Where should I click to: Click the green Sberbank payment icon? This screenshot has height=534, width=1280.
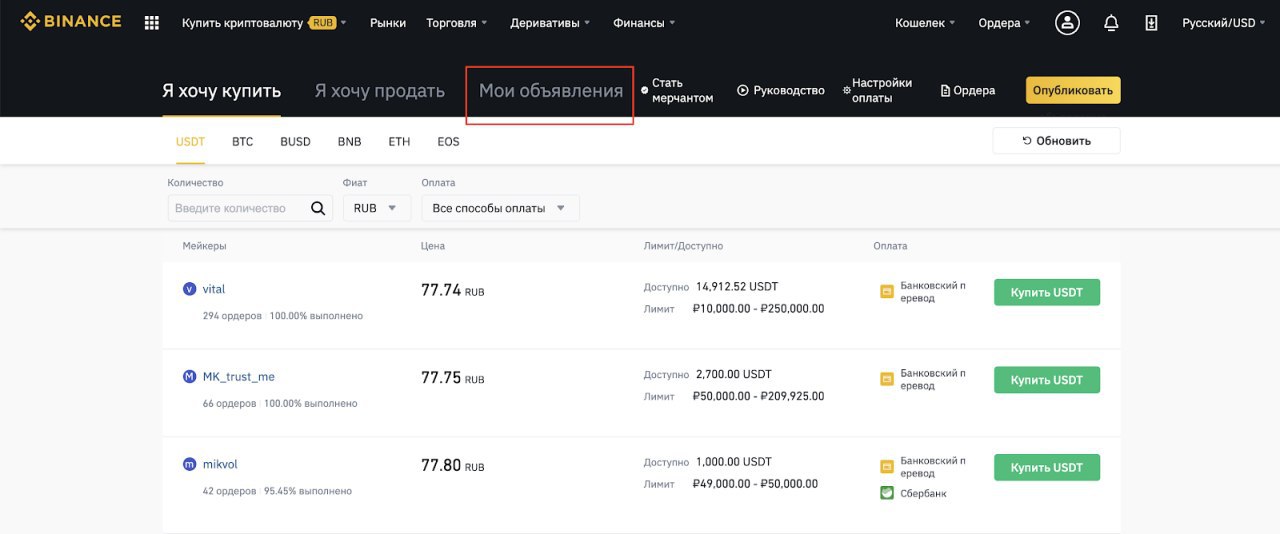886,493
